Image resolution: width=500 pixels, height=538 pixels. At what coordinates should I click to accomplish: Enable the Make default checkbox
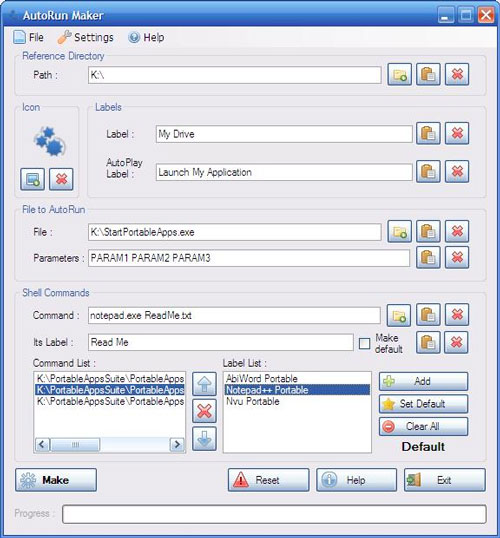coord(364,343)
